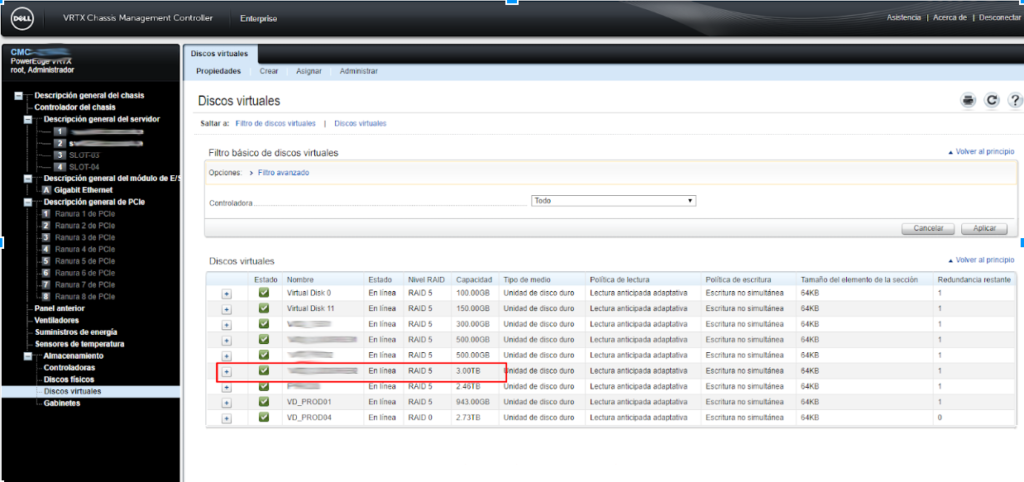Expand the Virtual Disk 0 row

point(226,293)
